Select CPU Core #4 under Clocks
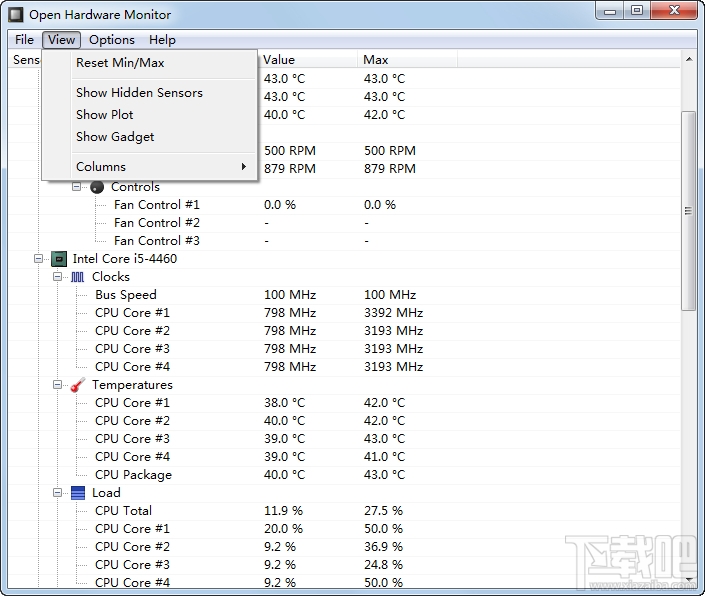The width and height of the screenshot is (705, 596). (x=344, y=367)
